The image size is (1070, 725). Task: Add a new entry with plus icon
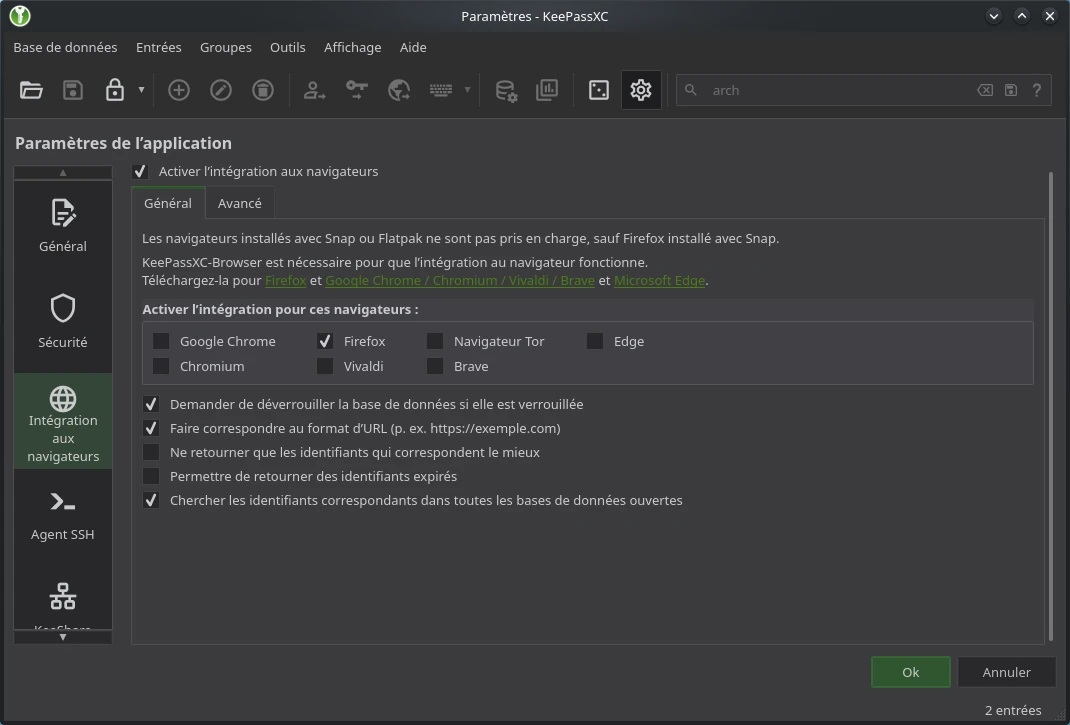179,90
